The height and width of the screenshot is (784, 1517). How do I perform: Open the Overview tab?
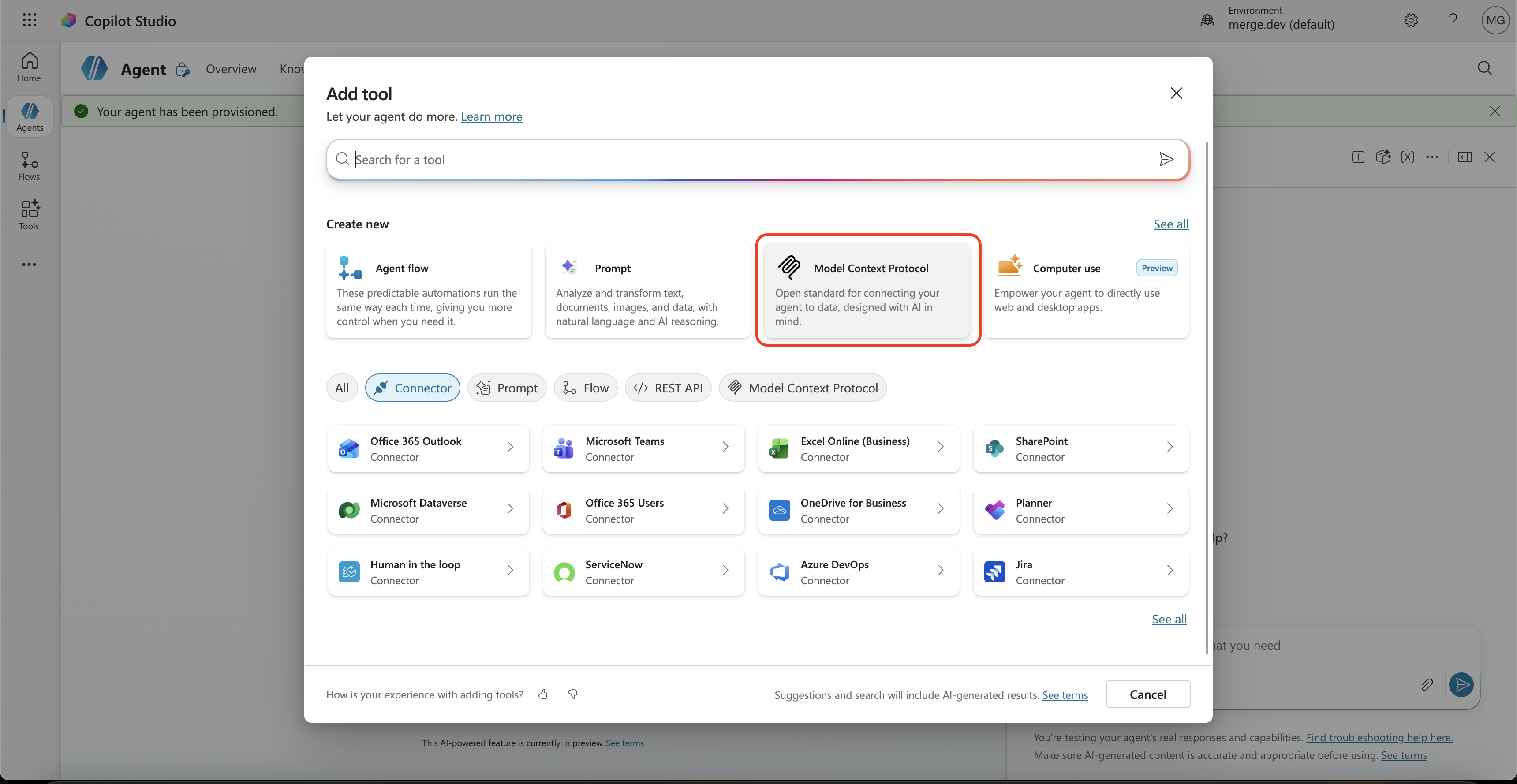(231, 69)
